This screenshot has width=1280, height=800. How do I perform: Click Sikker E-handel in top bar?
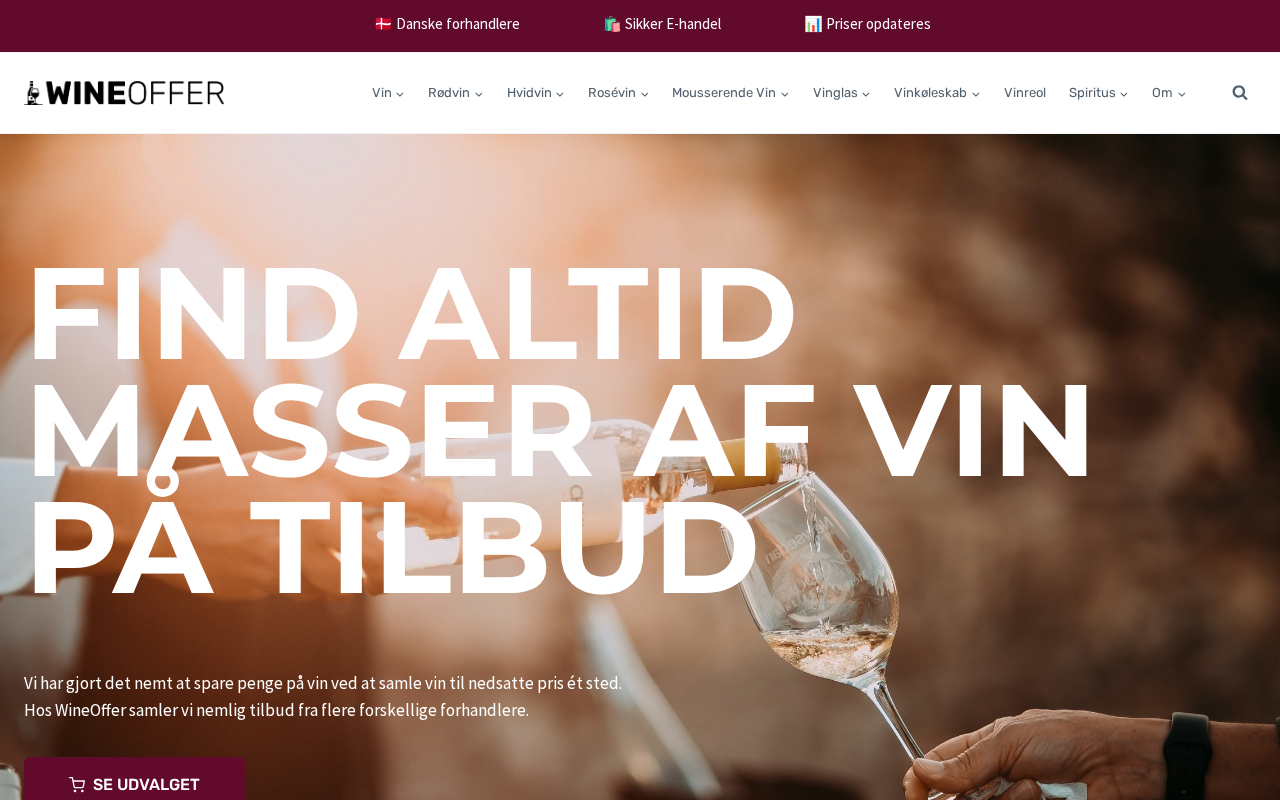click(673, 24)
